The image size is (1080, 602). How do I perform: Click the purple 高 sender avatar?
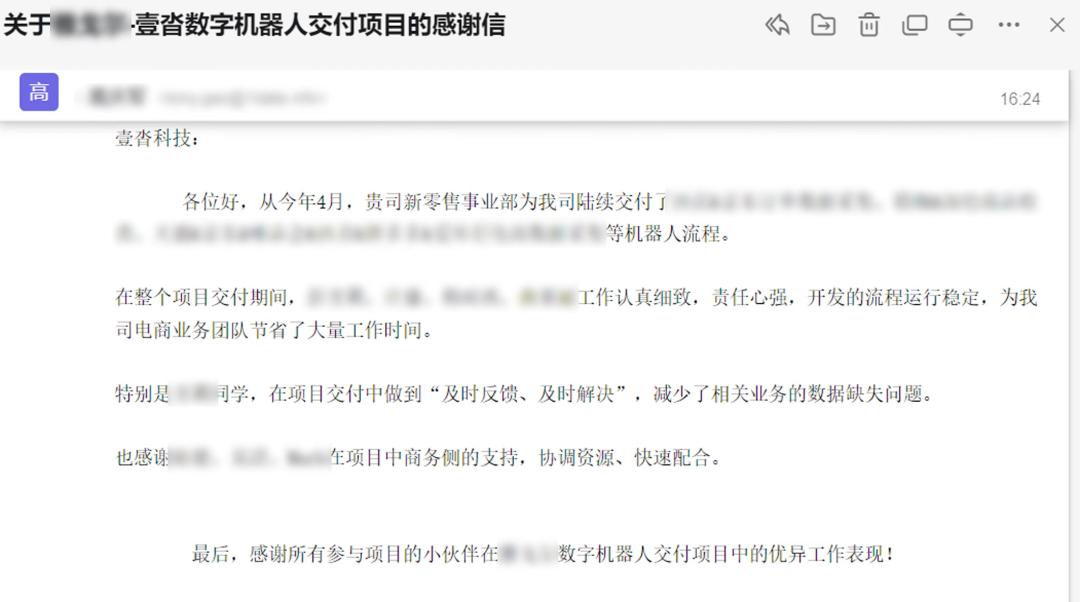click(39, 92)
